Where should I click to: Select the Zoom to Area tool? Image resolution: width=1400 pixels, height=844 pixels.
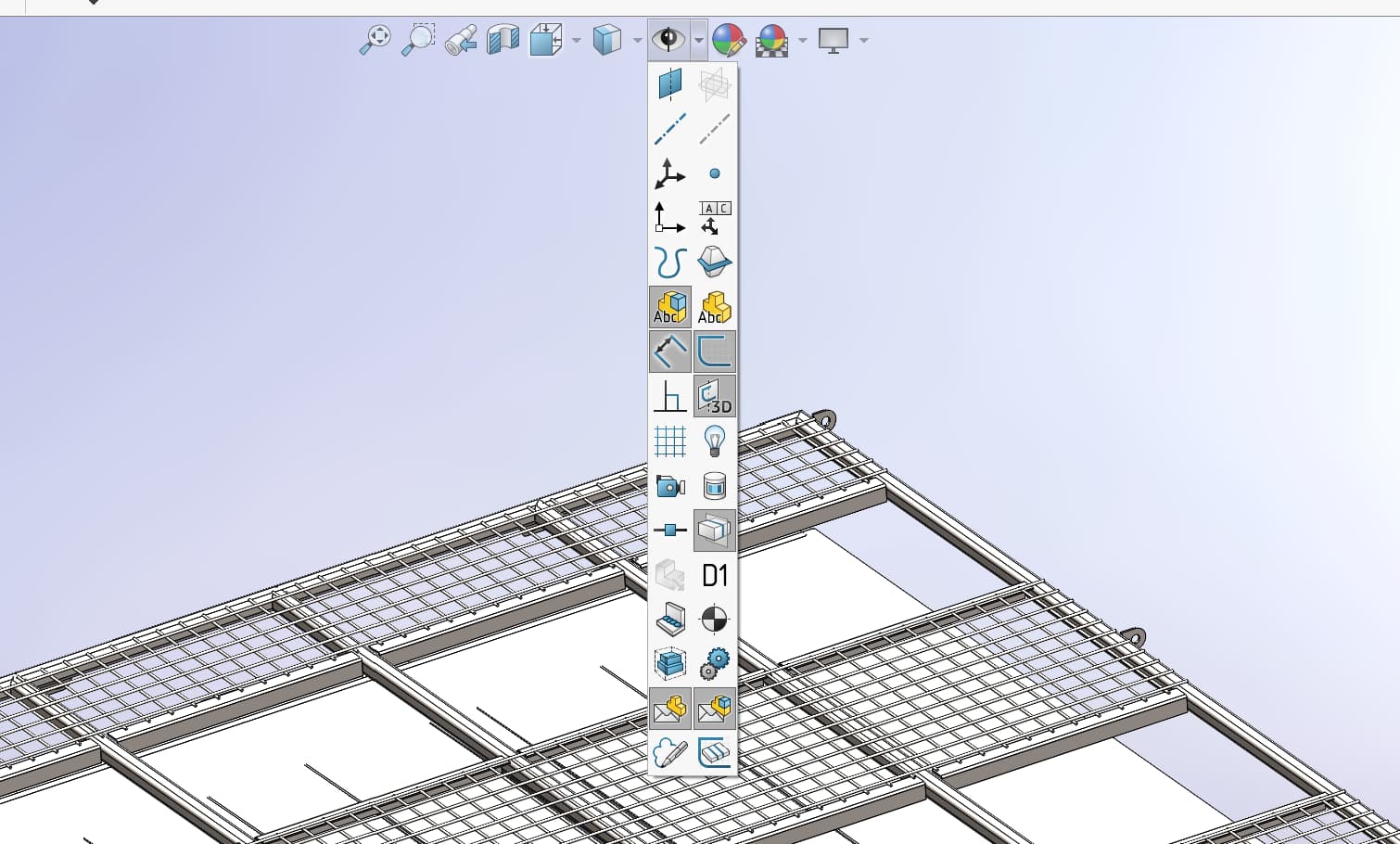coord(418,40)
